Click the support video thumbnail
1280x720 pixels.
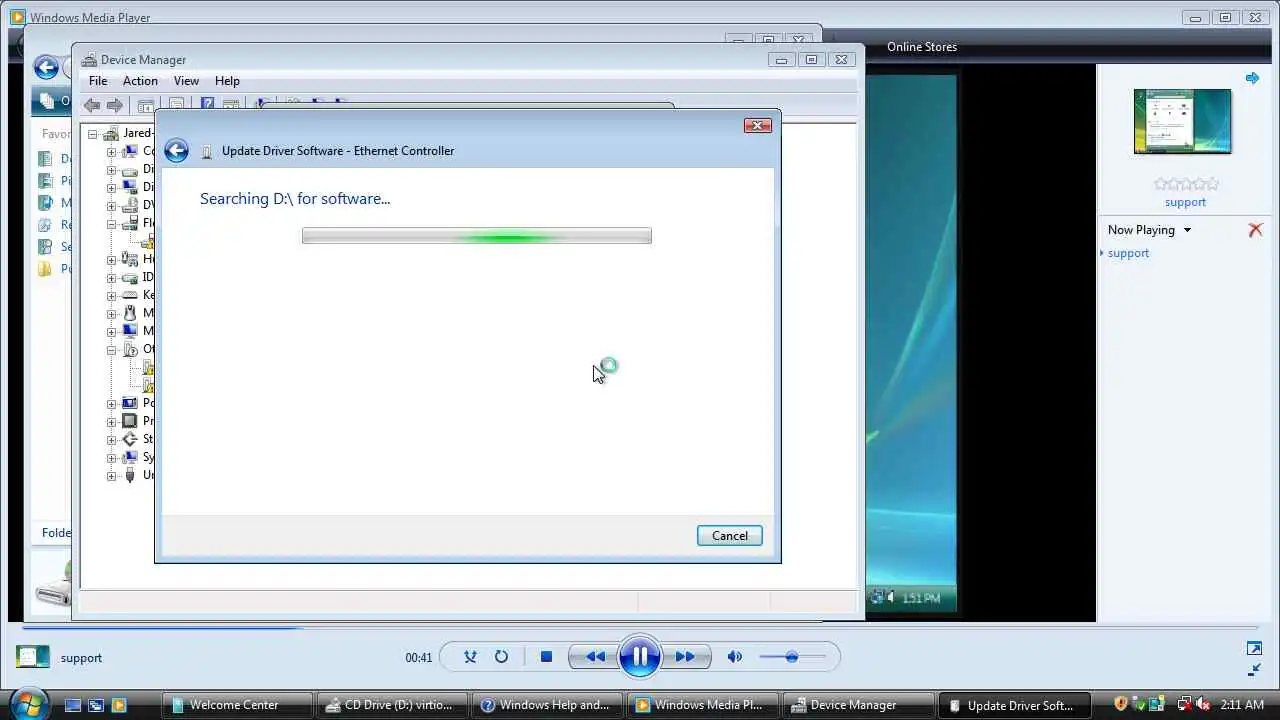tap(1182, 122)
